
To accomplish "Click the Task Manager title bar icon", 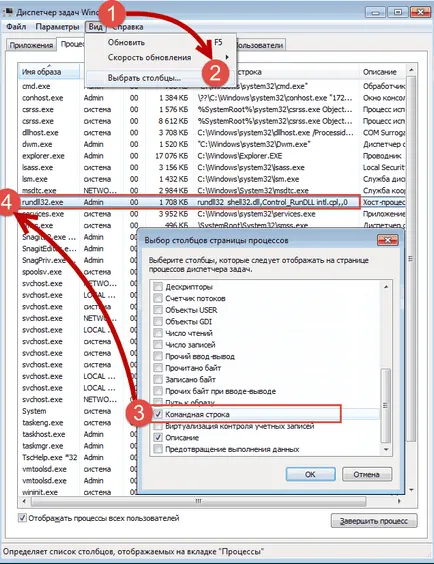I will click(x=8, y=12).
